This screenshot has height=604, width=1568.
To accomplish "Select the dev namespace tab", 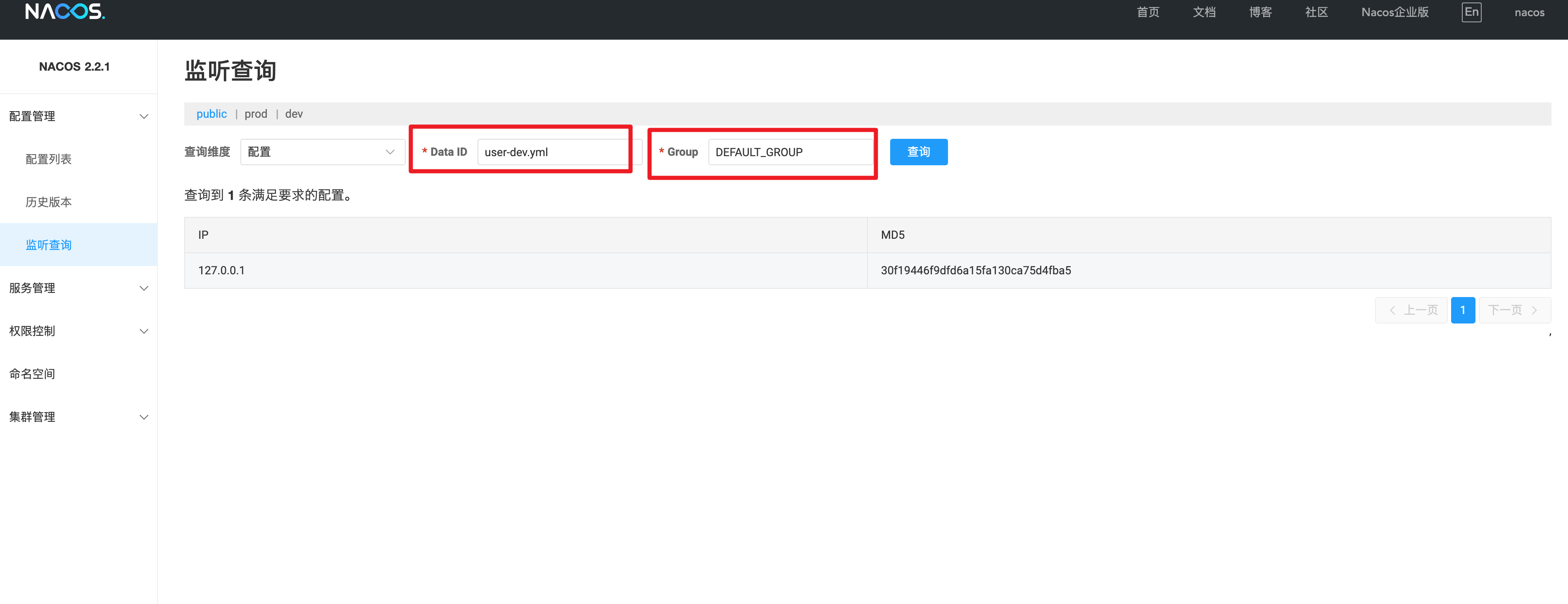I will 294,114.
